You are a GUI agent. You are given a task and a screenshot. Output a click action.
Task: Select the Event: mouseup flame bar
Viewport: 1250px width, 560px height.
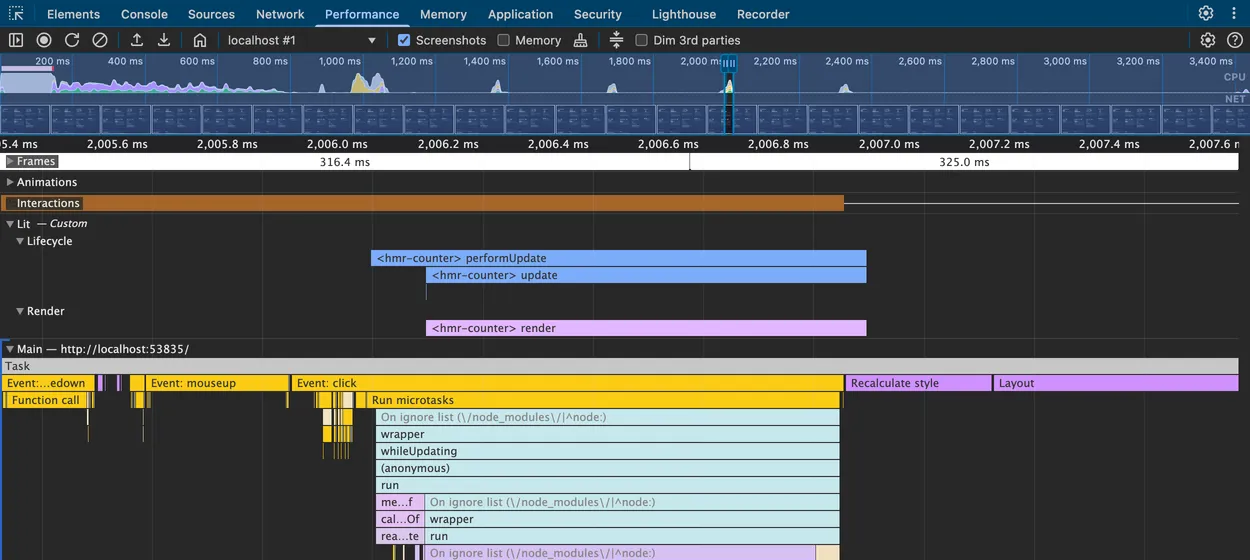pos(217,383)
